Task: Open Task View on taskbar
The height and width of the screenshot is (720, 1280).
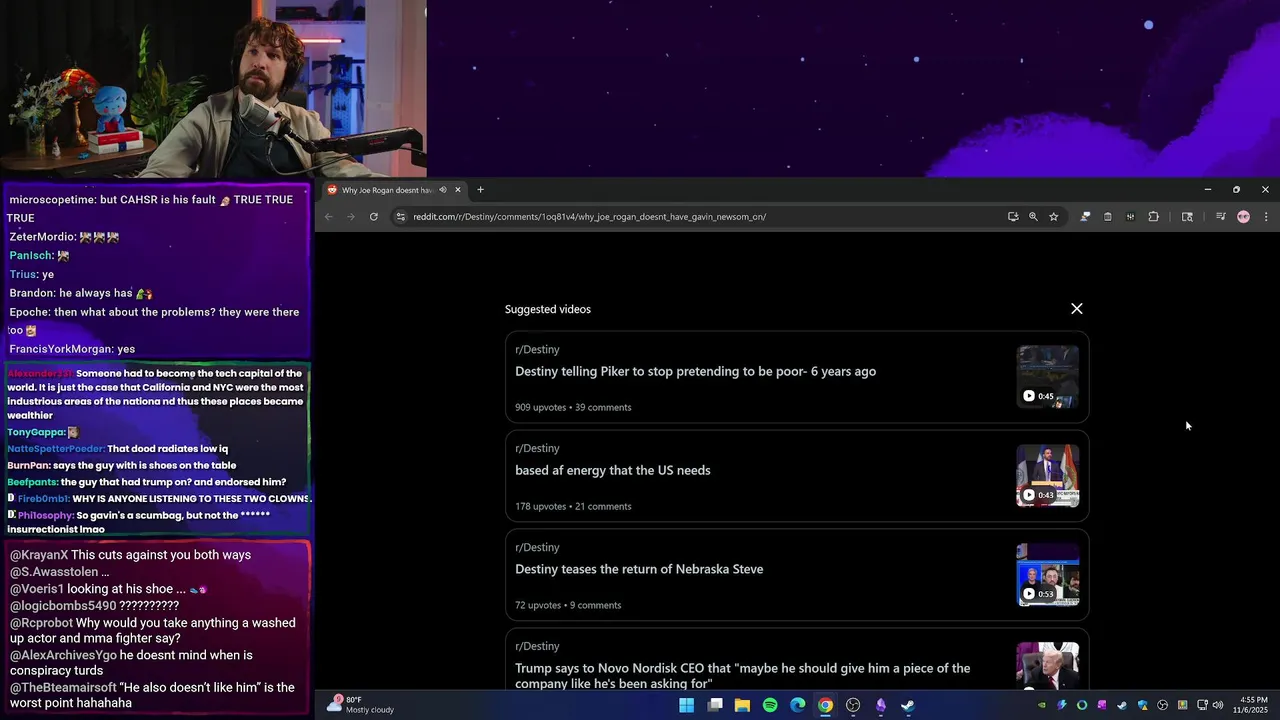Action: (715, 705)
